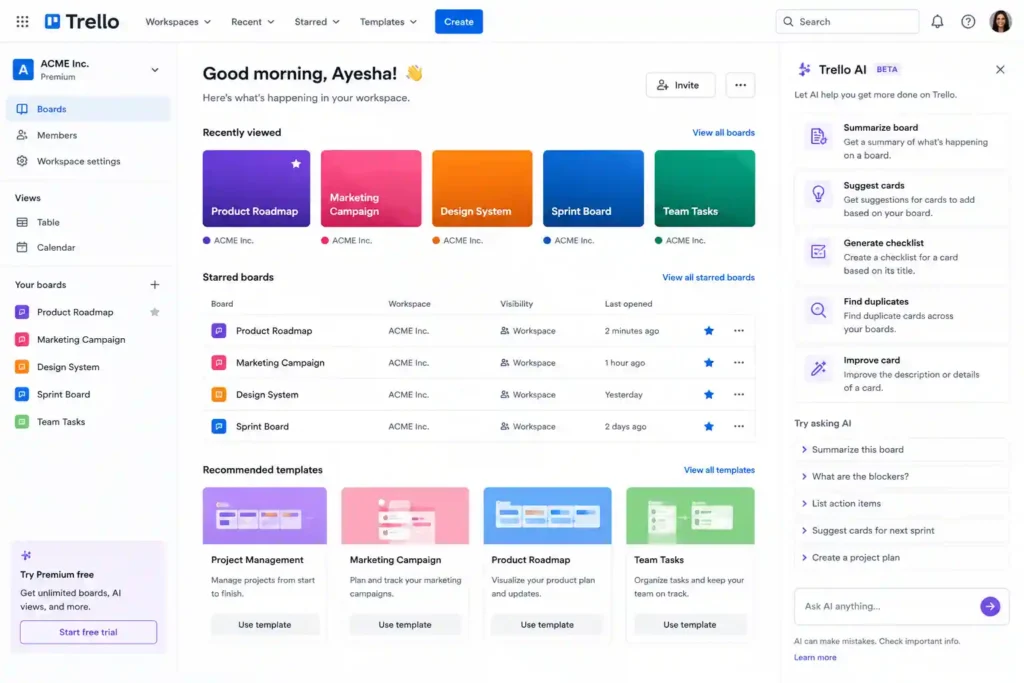Expand the Starred dropdown
This screenshot has width=1024, height=683.
pyautogui.click(x=317, y=22)
